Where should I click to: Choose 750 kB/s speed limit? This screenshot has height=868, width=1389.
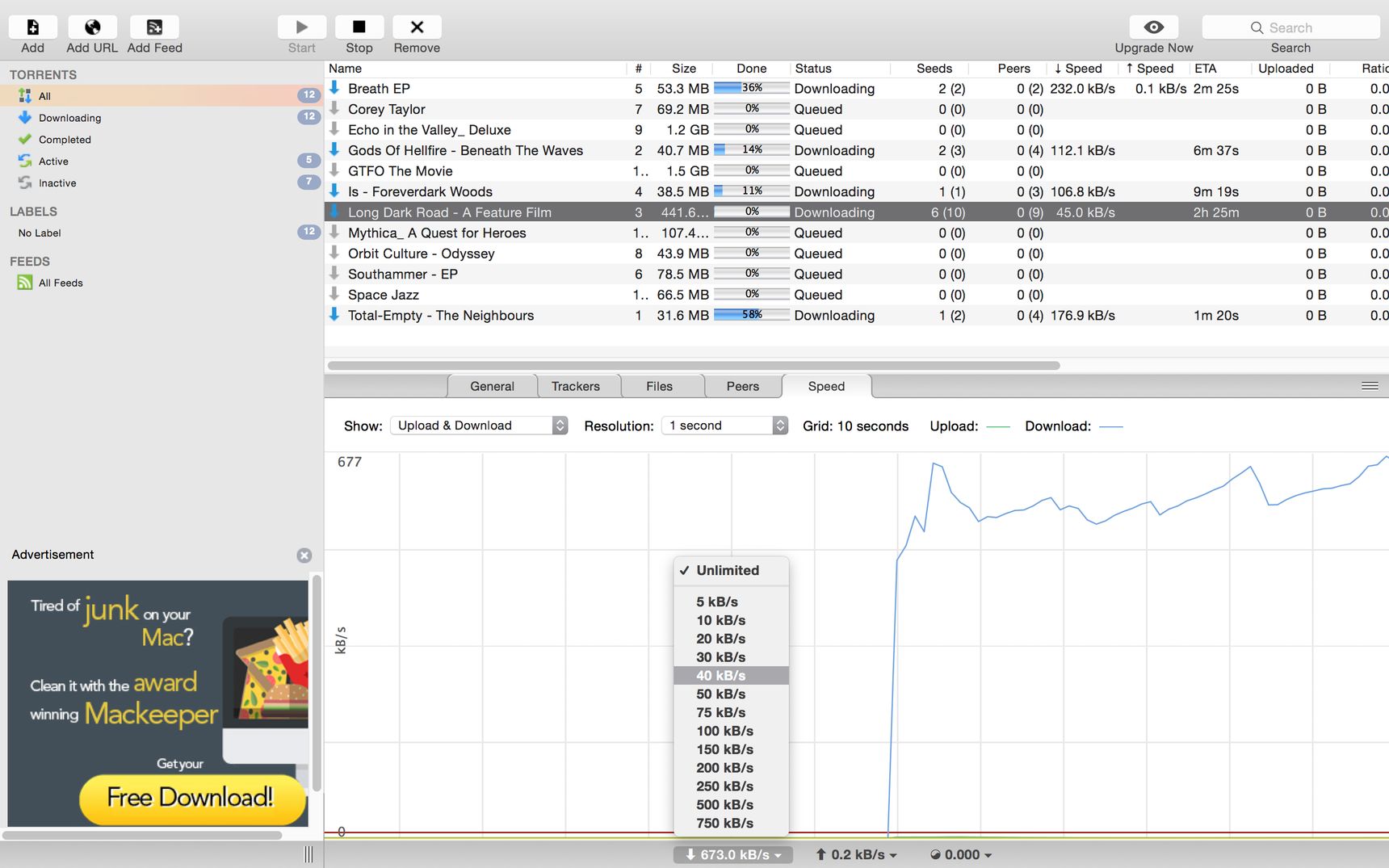[731, 823]
